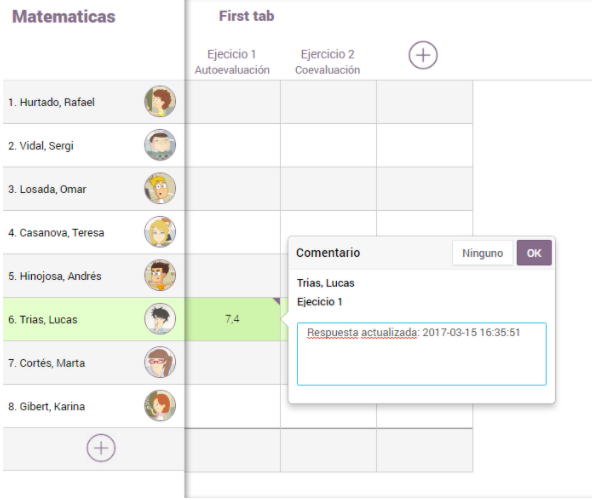The width and height of the screenshot is (592, 500).
Task: Click Andrés Hinojosa's avatar
Action: 160,275
